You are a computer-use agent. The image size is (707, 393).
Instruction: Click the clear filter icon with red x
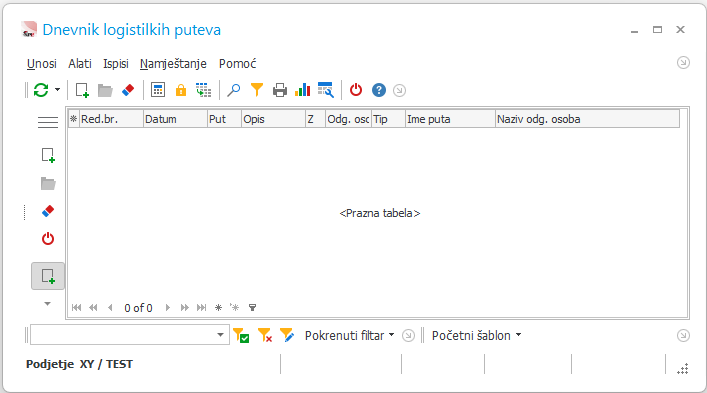tap(265, 335)
